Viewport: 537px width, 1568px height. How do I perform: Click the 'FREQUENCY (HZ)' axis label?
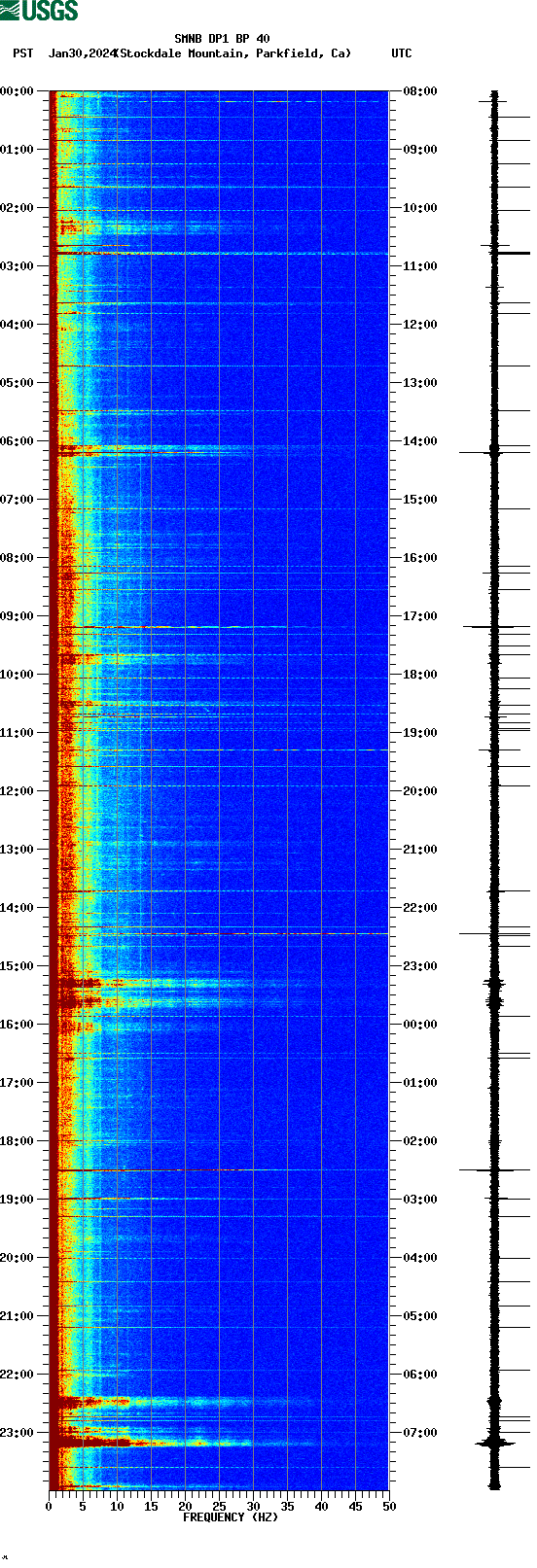[x=231, y=1516]
